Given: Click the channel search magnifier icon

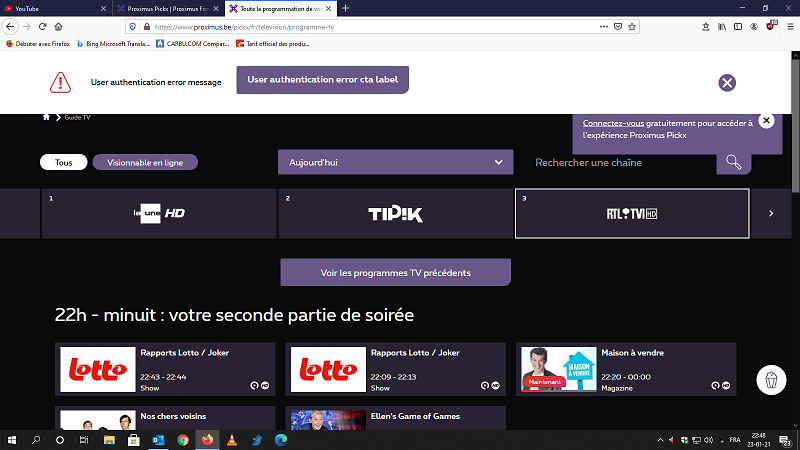Looking at the screenshot, I should [x=734, y=162].
